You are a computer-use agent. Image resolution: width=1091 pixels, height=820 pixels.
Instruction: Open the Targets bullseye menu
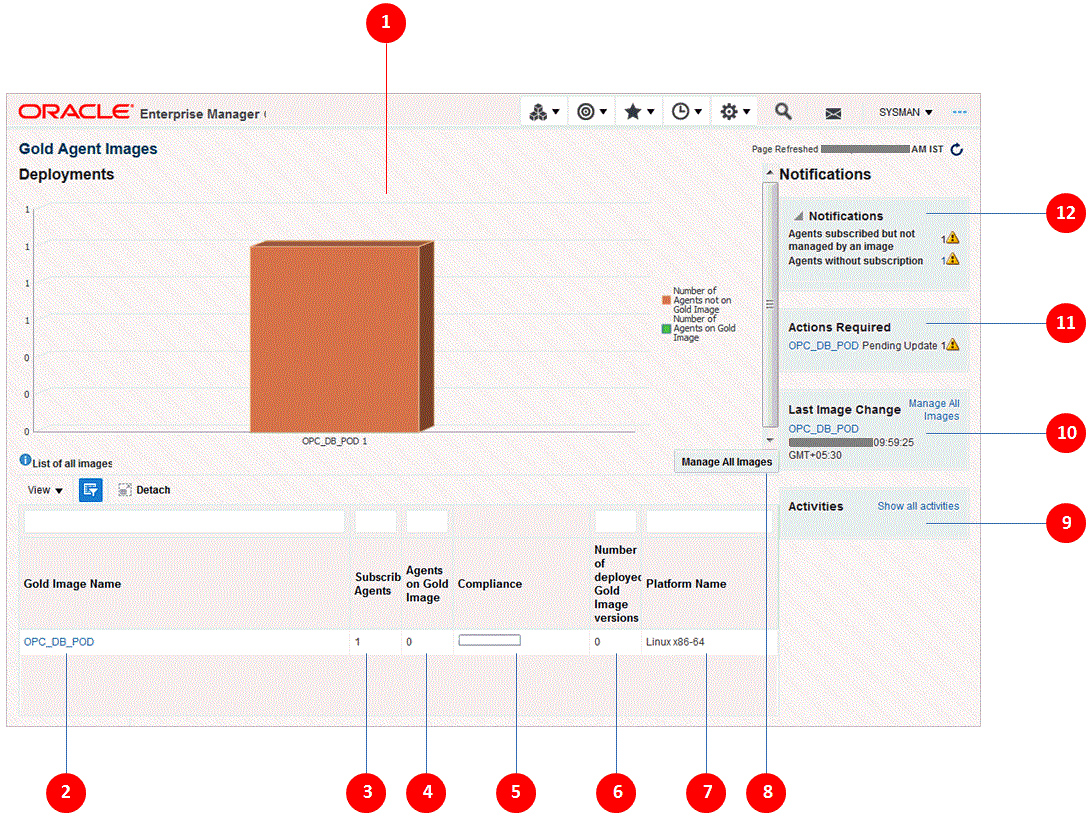click(x=592, y=113)
